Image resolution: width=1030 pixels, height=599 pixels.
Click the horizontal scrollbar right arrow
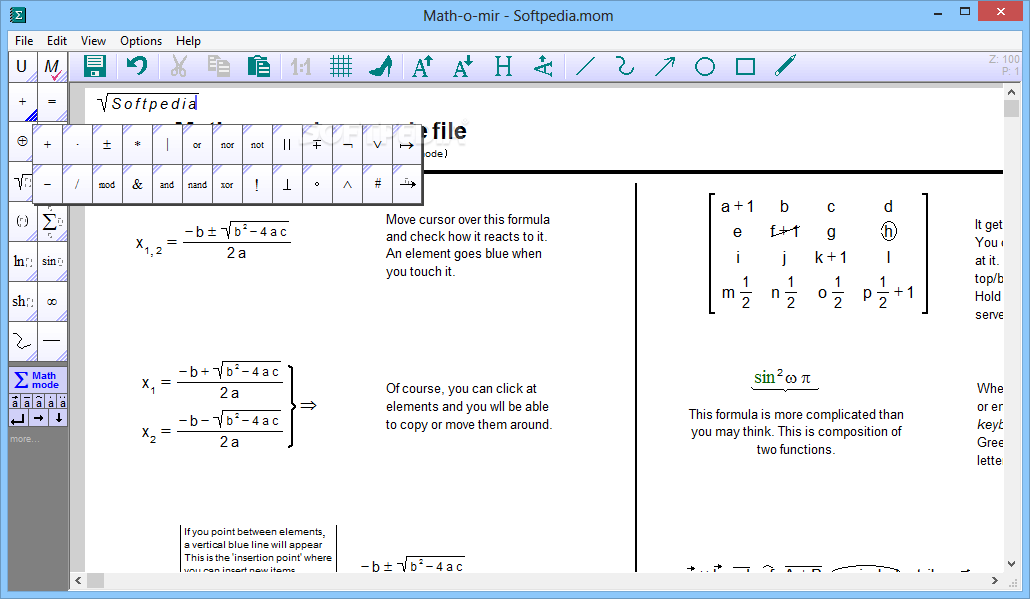(995, 581)
